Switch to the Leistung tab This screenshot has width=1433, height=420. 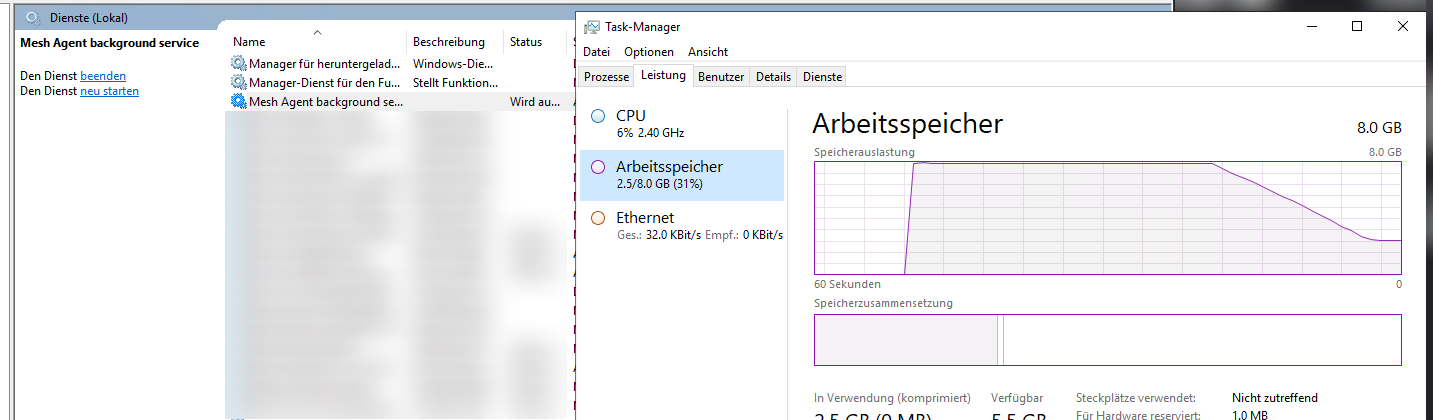pyautogui.click(x=664, y=76)
